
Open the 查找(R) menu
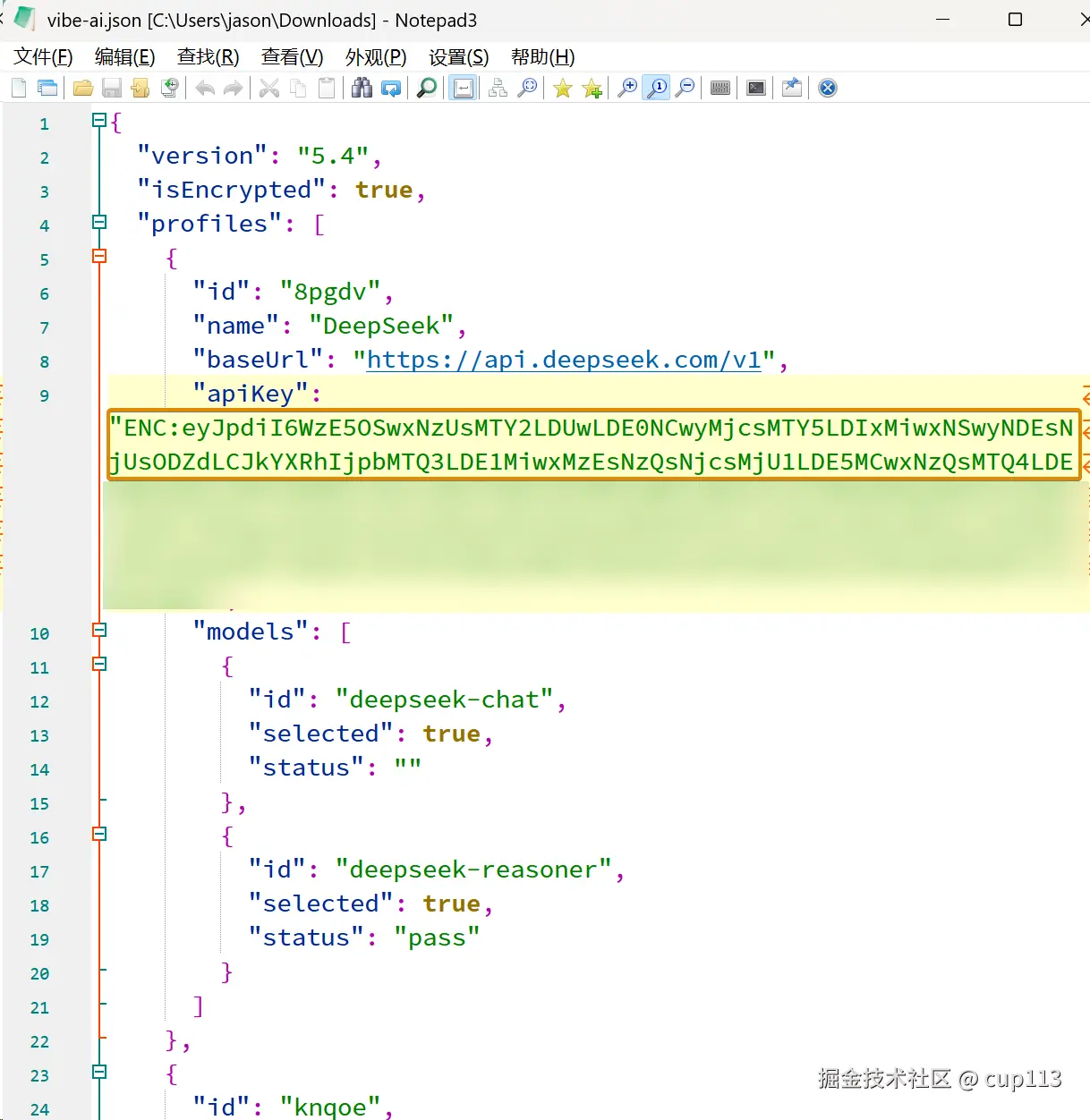tap(209, 57)
